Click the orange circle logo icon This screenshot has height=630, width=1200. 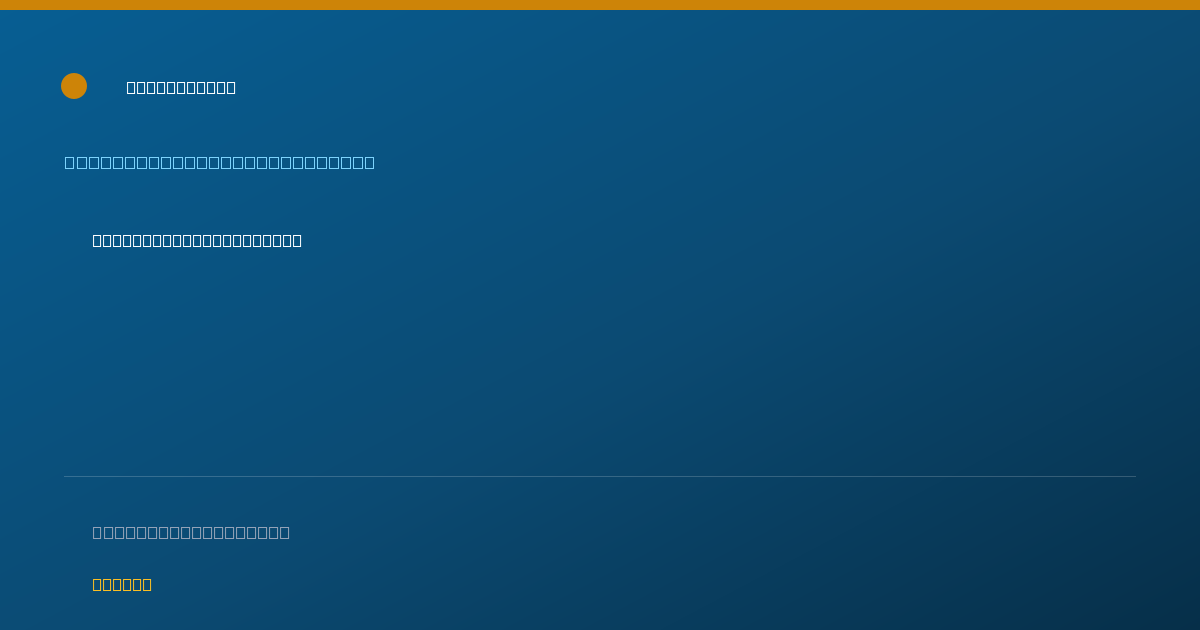pyautogui.click(x=74, y=86)
